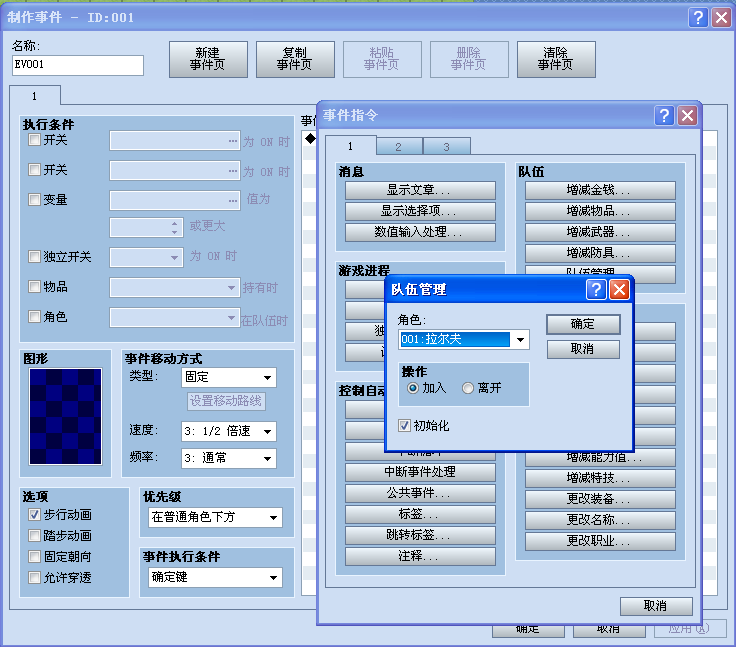
Task: Check the 踏步动画 option
Action: [34, 536]
